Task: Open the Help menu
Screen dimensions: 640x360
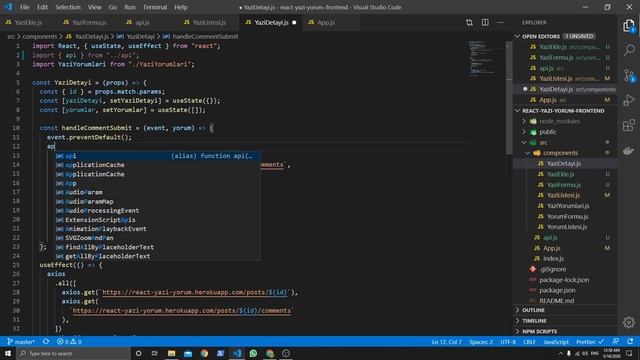Action: pyautogui.click(x=181, y=7)
